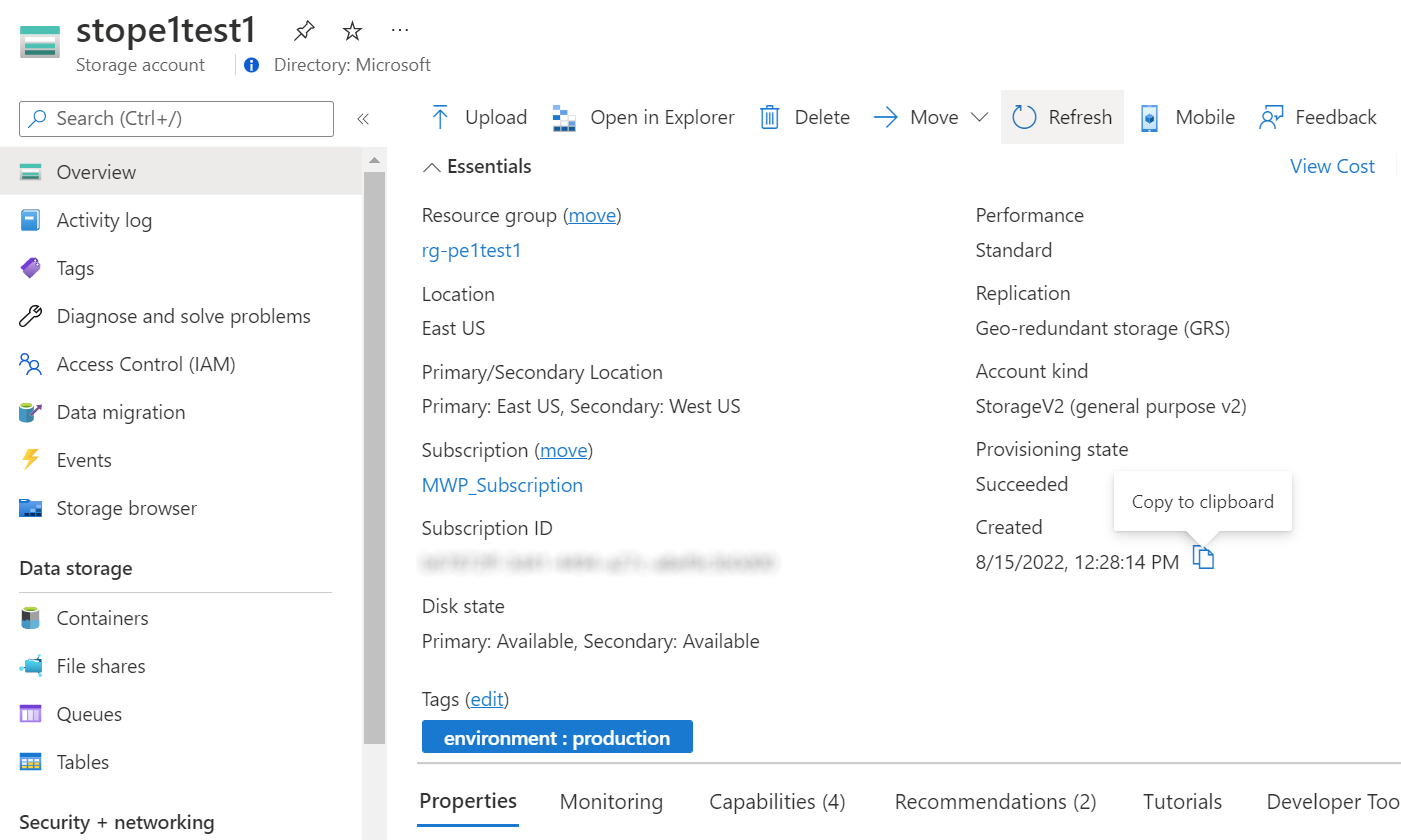Viewport: 1401px width, 840px height.
Task: Click the Upload label in the toolbar
Action: tap(496, 117)
